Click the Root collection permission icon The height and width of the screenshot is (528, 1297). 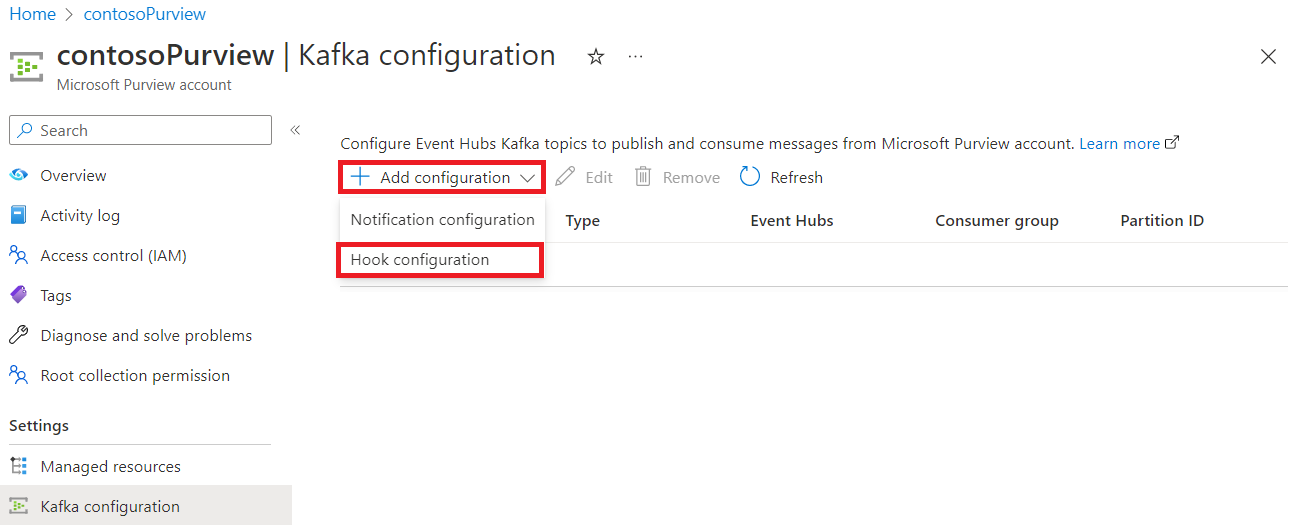point(19,376)
